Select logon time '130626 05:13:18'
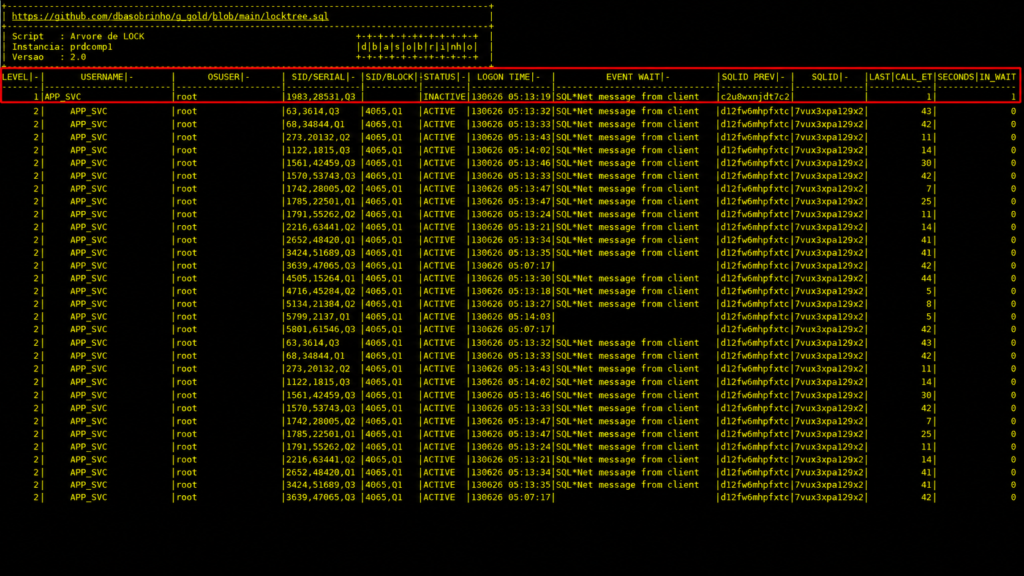 [511, 291]
